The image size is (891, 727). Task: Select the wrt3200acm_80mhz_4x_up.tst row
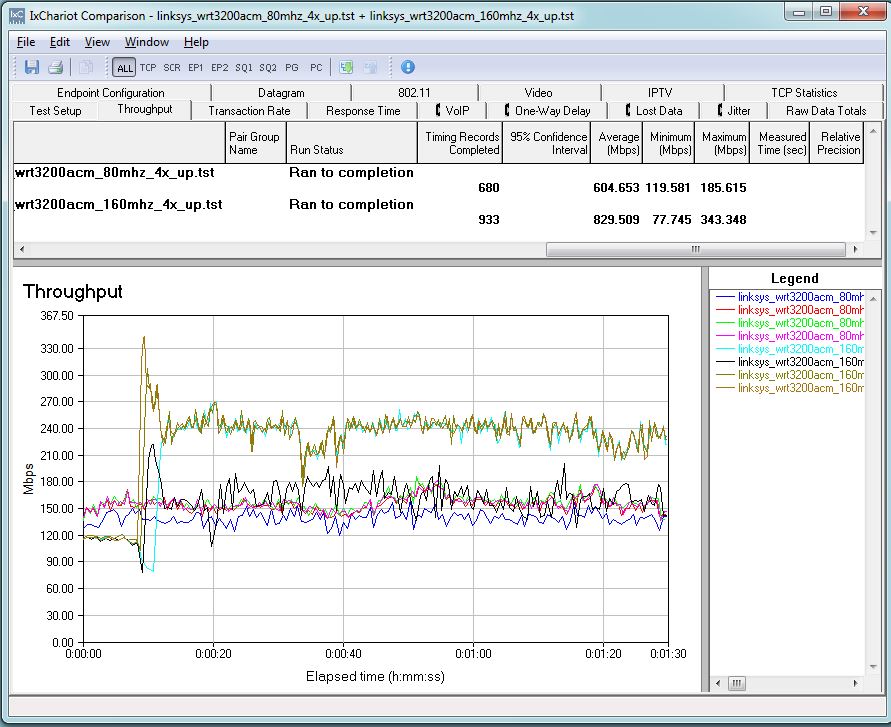coord(438,173)
